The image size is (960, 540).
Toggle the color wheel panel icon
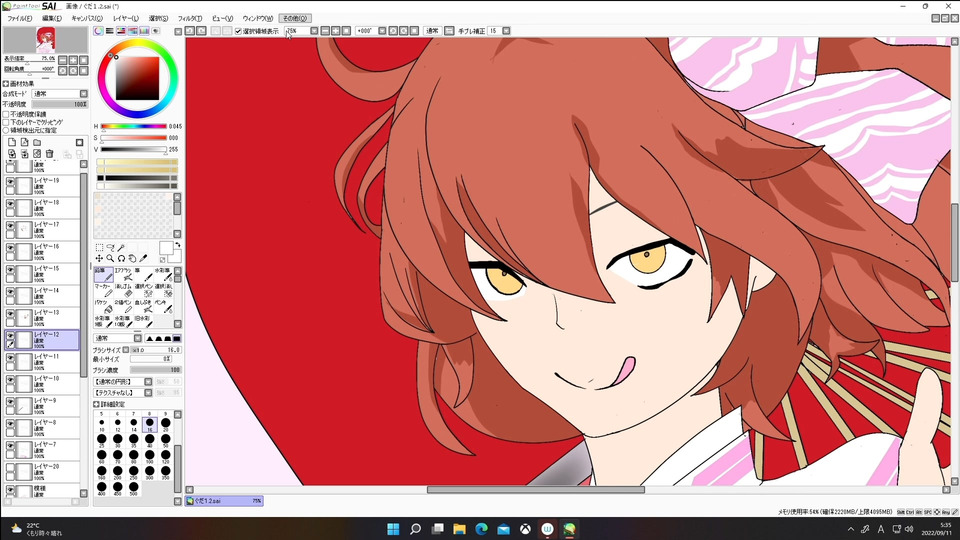click(99, 31)
